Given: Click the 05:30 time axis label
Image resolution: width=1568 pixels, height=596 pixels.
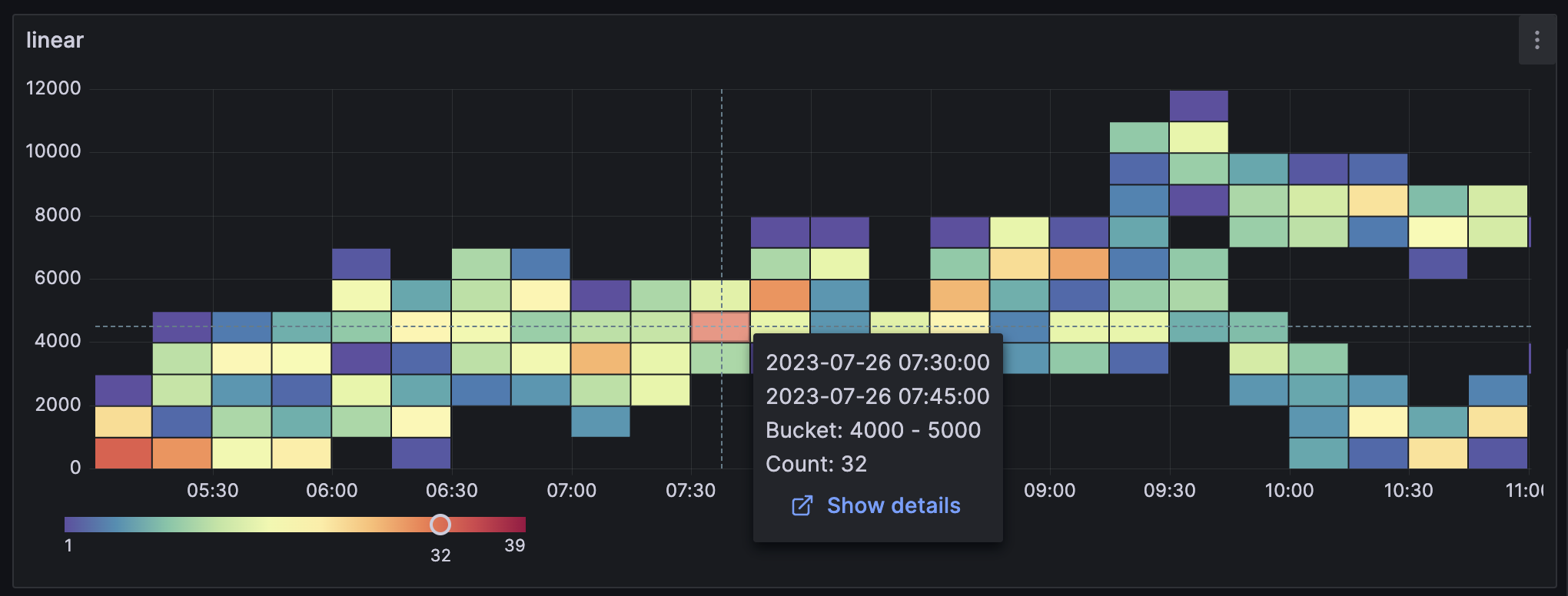Looking at the screenshot, I should click(213, 490).
